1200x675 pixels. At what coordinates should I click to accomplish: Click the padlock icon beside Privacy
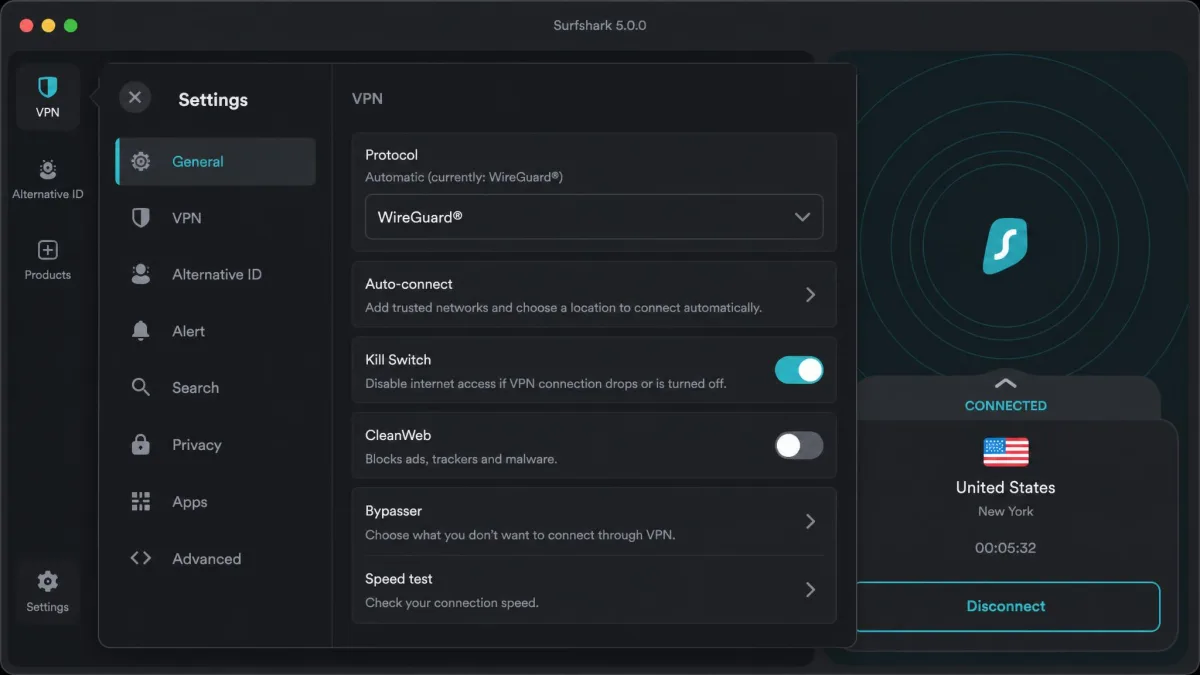point(141,444)
